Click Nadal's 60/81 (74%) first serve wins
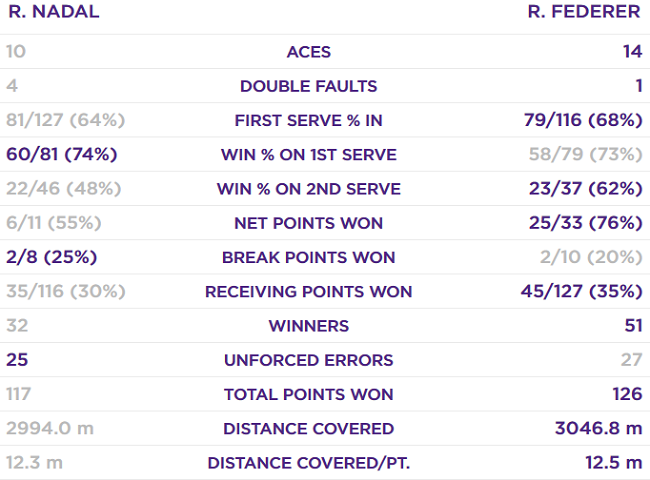 pos(62,155)
